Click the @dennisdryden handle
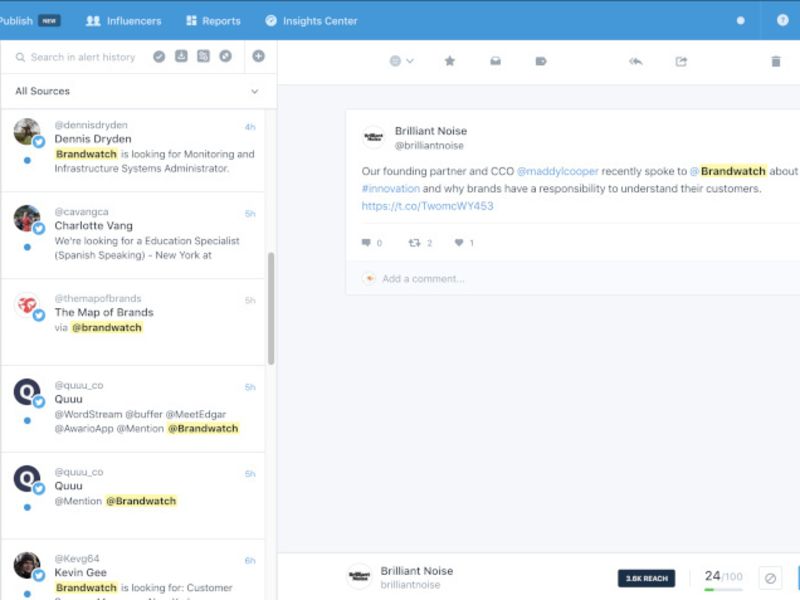The width and height of the screenshot is (800, 600). pyautogui.click(x=91, y=125)
